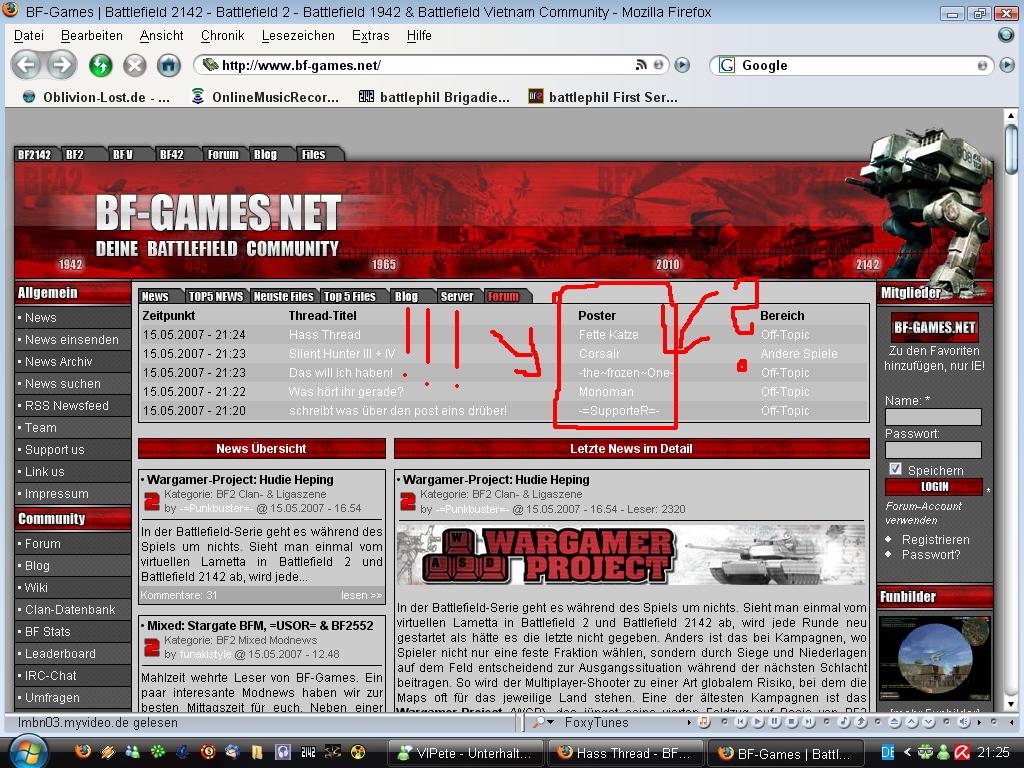This screenshot has height=768, width=1024.
Task: Click the Google search engine icon
Action: point(726,65)
